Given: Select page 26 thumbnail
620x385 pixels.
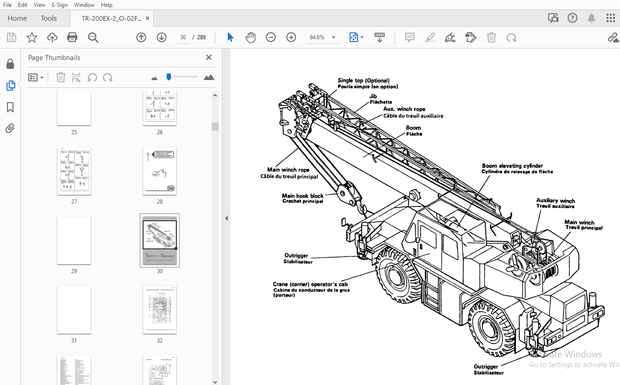Looking at the screenshot, I should [160, 108].
